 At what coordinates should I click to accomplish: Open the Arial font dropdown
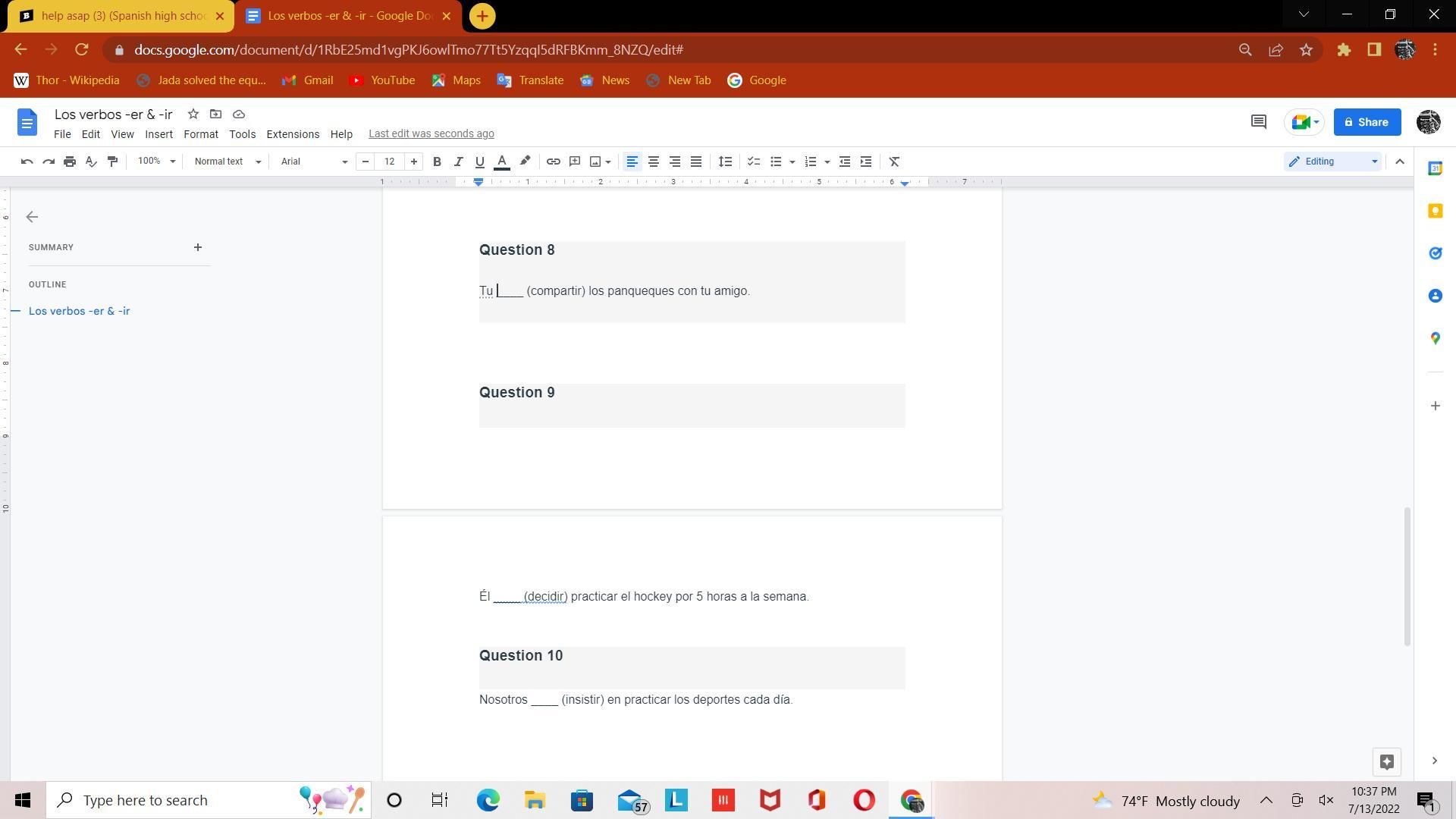point(313,162)
